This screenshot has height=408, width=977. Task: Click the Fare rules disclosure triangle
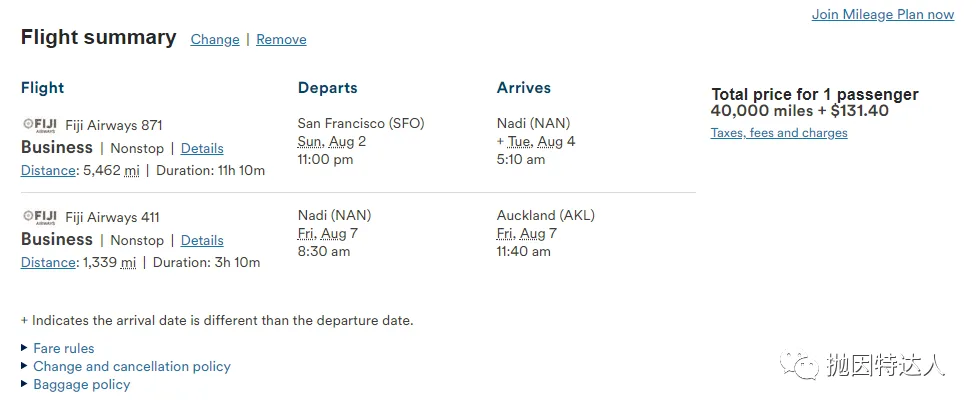(x=24, y=348)
